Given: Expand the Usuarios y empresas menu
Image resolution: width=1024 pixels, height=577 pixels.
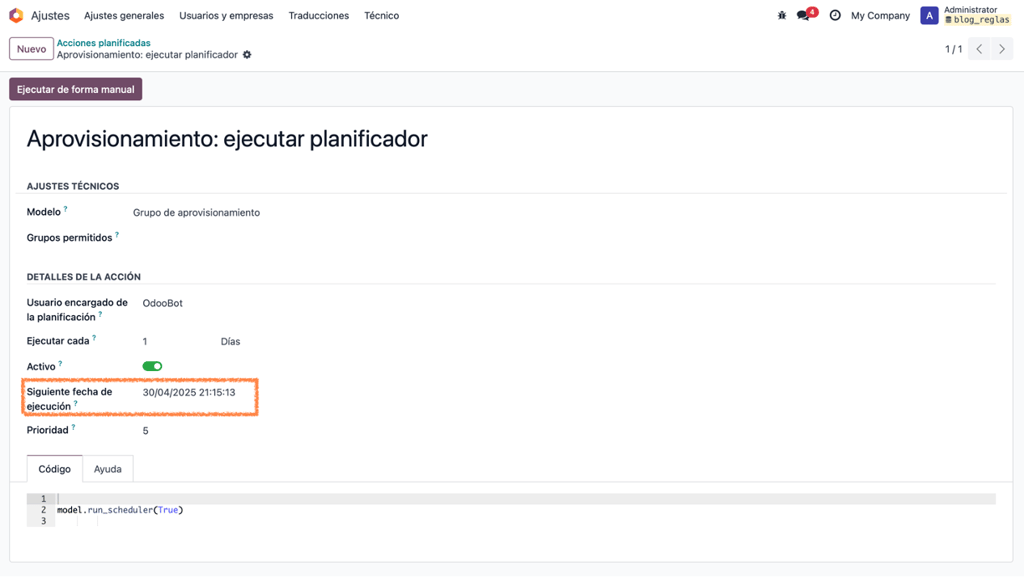Looking at the screenshot, I should tap(226, 16).
